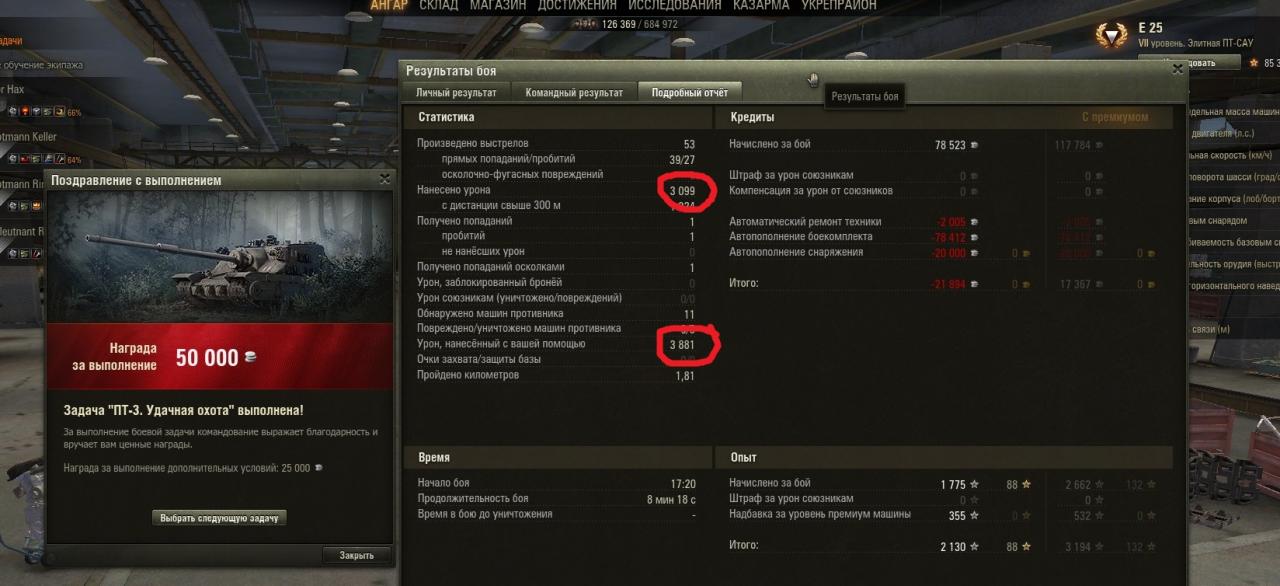Click the silver credits icon next to 50 000
The width and height of the screenshot is (1280, 586).
(x=250, y=357)
